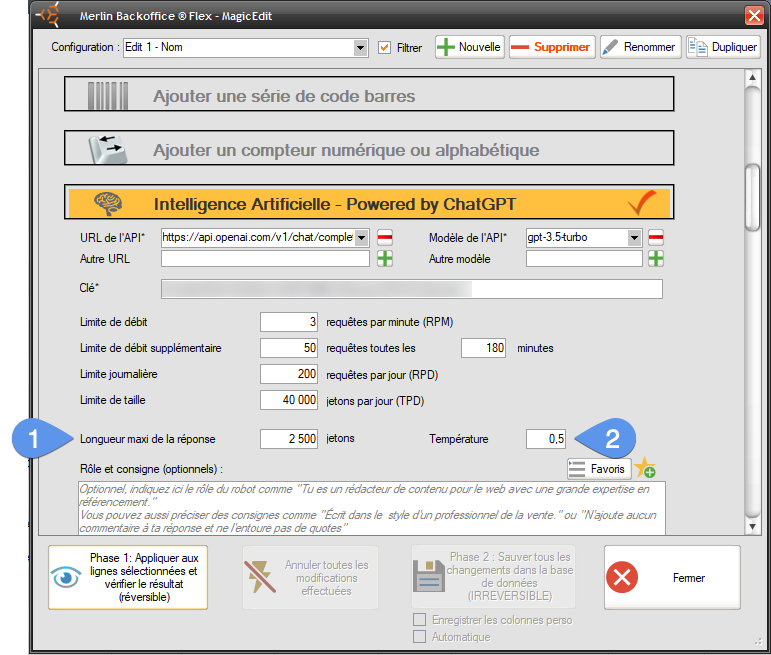Image resolution: width=771 pixels, height=655 pixels.
Task: Remove the selected API URL with red minus
Action: pyautogui.click(x=385, y=238)
